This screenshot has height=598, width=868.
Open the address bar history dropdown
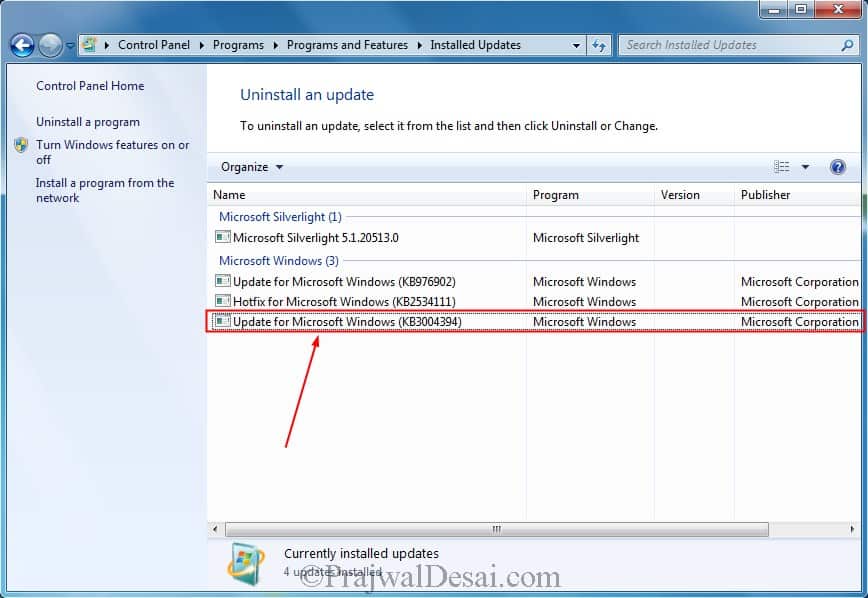[x=576, y=45]
